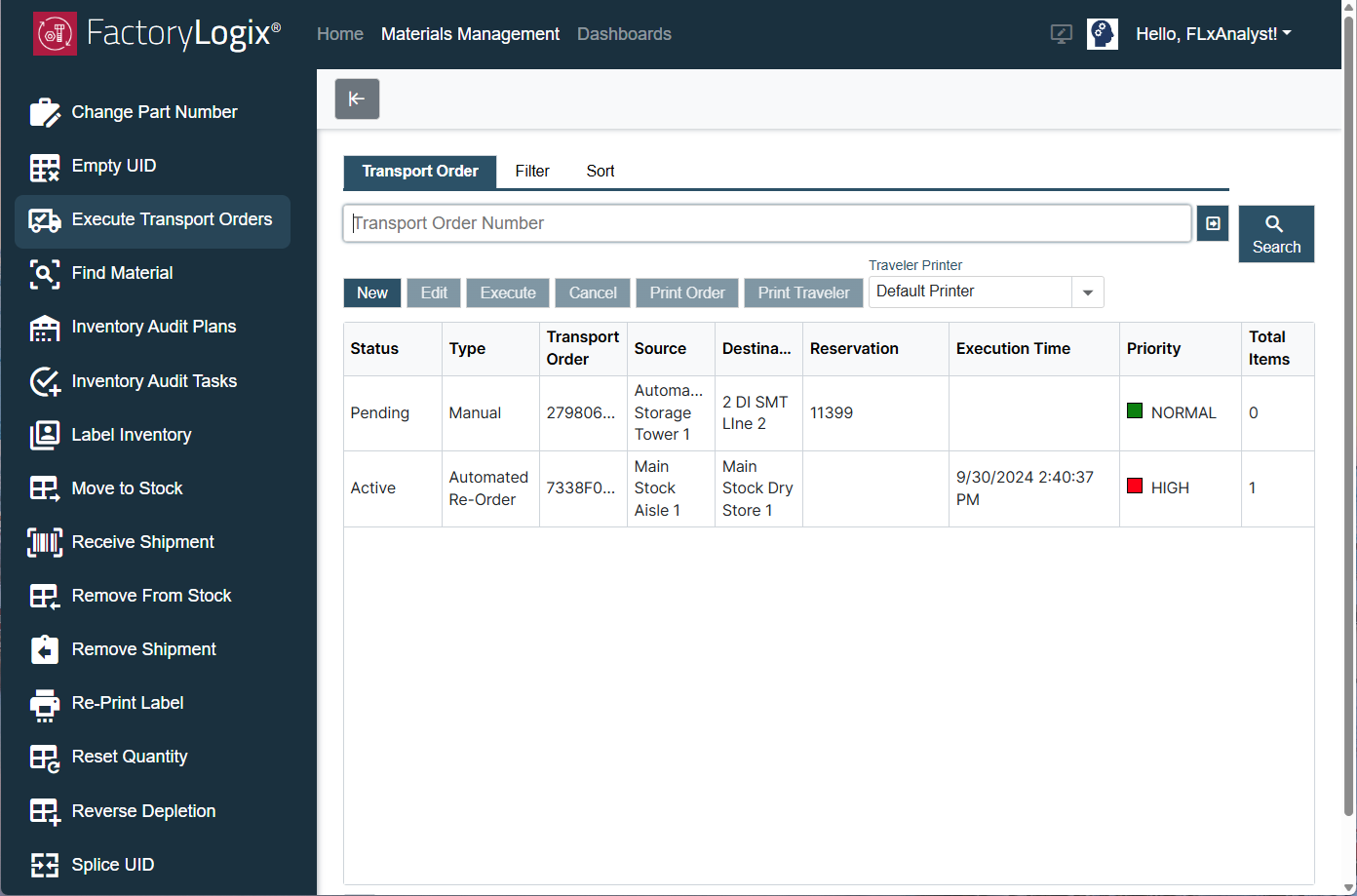Click the presentation screen icon in header
The height and width of the screenshot is (896, 1357).
pyautogui.click(x=1061, y=34)
